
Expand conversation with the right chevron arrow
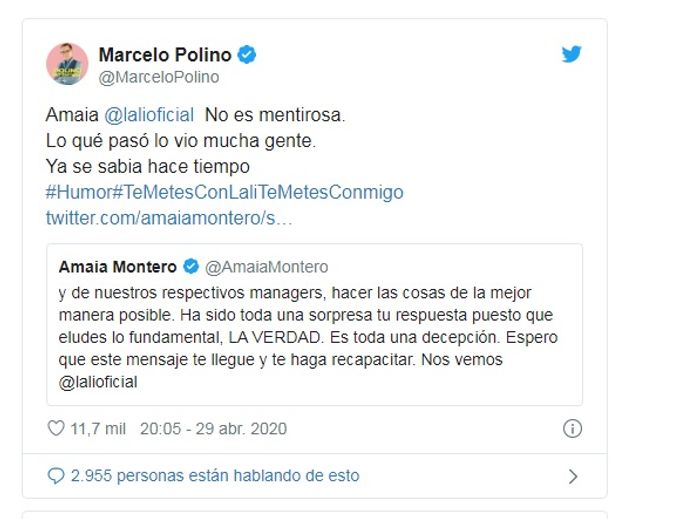[573, 476]
